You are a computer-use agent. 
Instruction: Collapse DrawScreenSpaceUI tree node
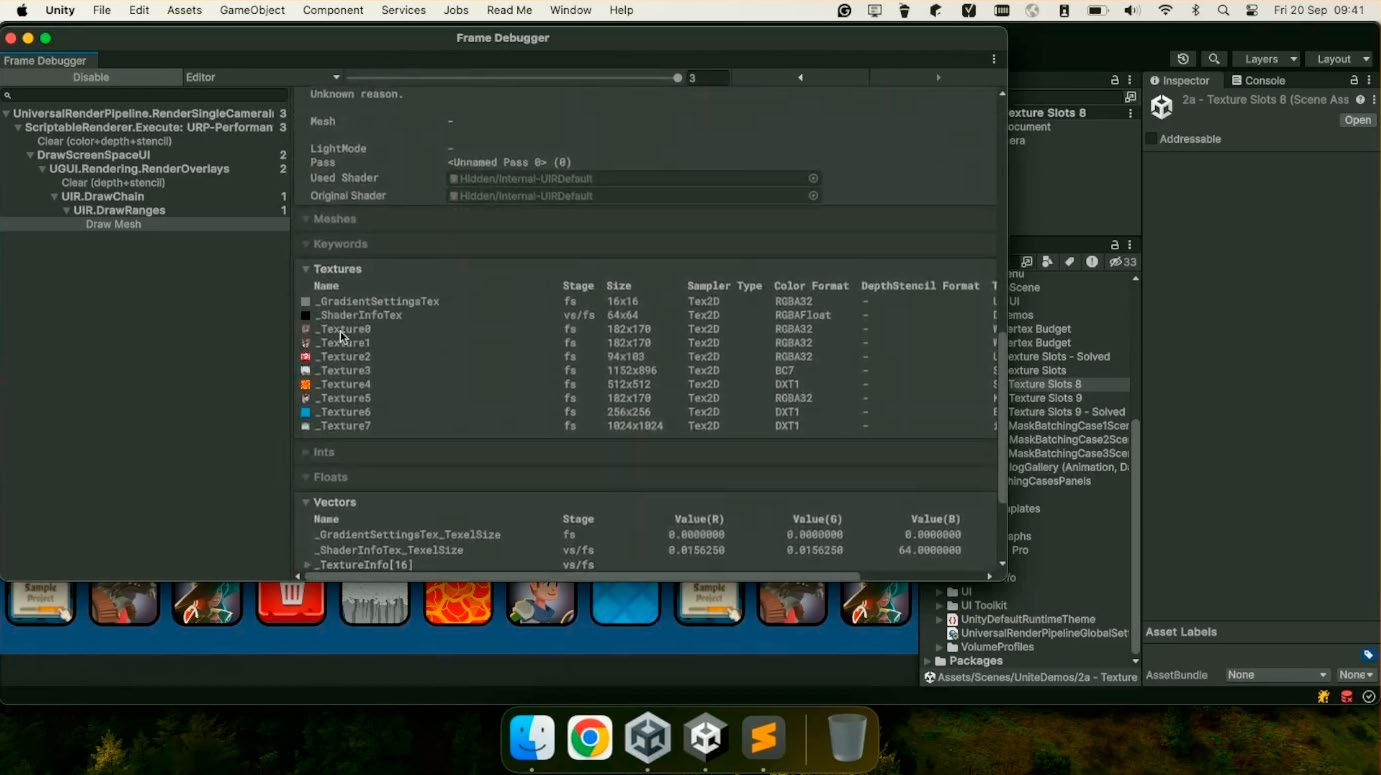pyautogui.click(x=31, y=155)
